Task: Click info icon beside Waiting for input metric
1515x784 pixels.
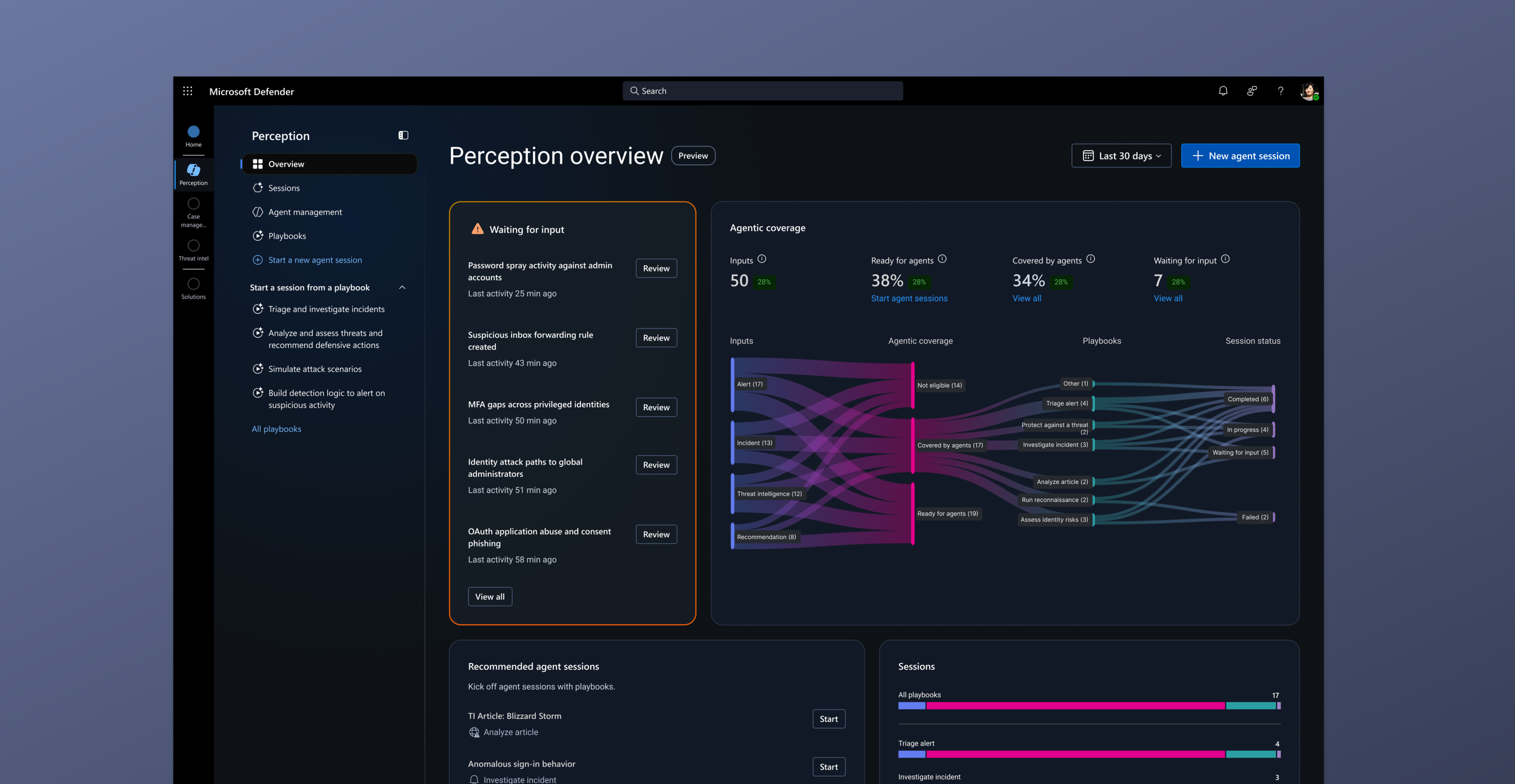Action: [x=1225, y=259]
